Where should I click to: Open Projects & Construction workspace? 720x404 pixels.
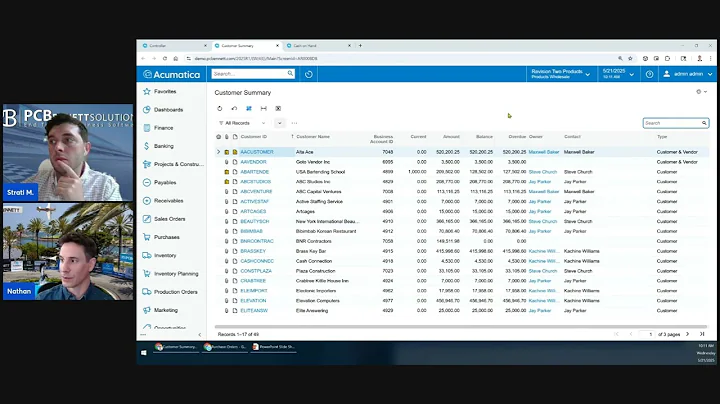(171, 164)
